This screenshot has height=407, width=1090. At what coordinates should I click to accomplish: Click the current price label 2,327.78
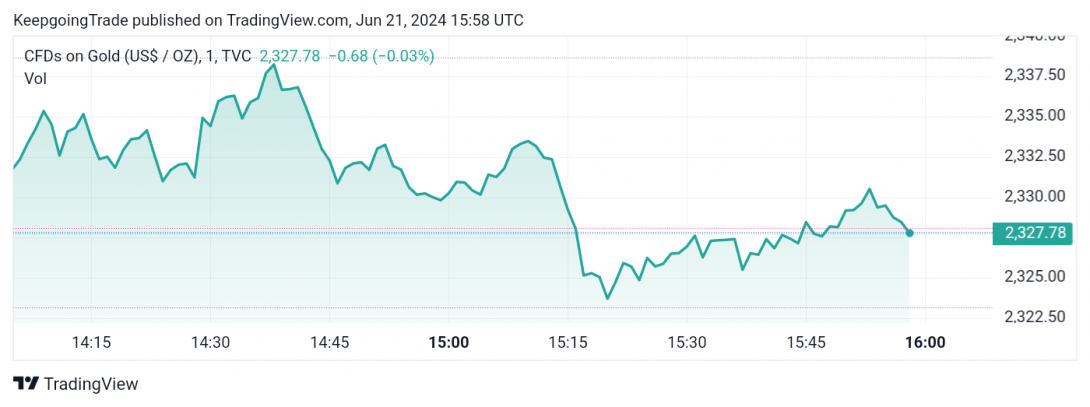point(1034,233)
